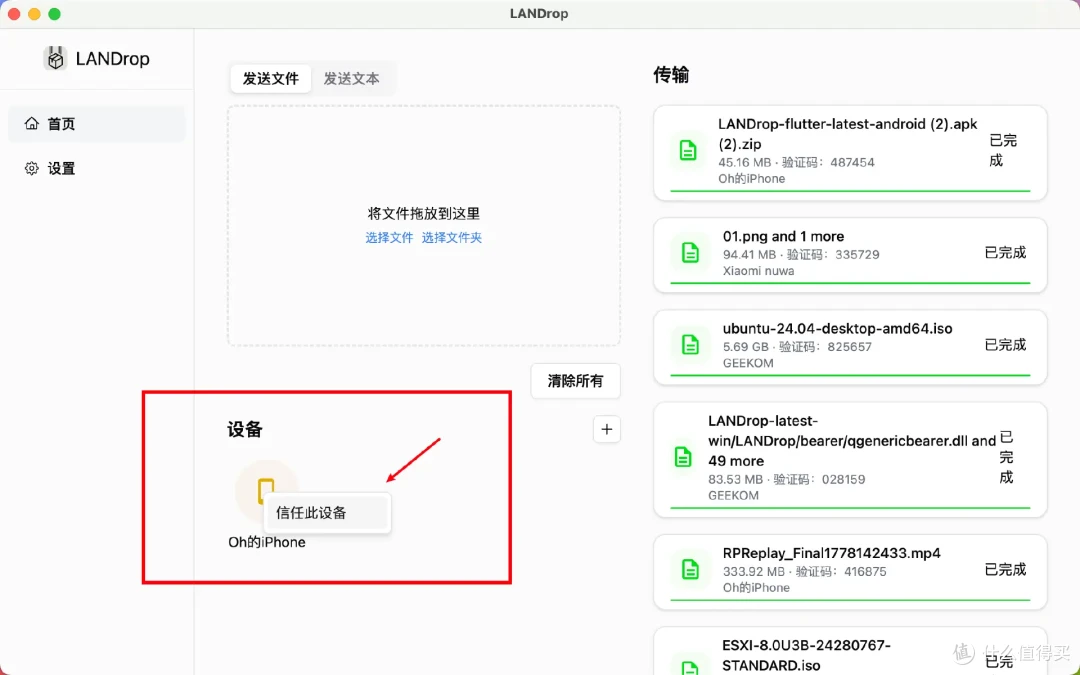This screenshot has height=675, width=1080.
Task: Click the 94.41 MB 验证码 335729 text
Action: pos(801,254)
